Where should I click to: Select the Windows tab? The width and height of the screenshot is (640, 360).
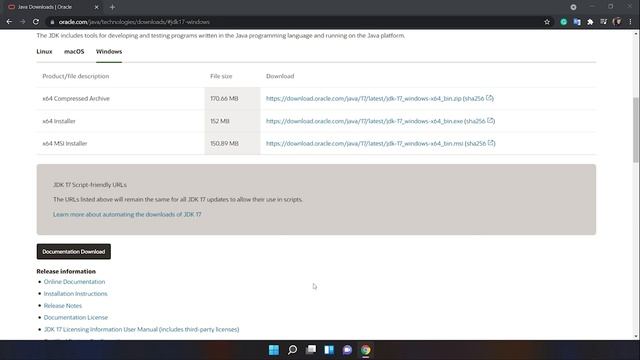click(109, 51)
